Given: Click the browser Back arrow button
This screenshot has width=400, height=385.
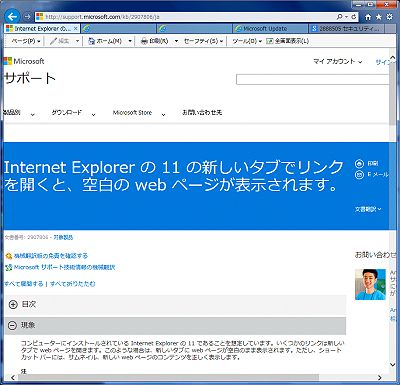Looking at the screenshot, I should click(x=12, y=16).
